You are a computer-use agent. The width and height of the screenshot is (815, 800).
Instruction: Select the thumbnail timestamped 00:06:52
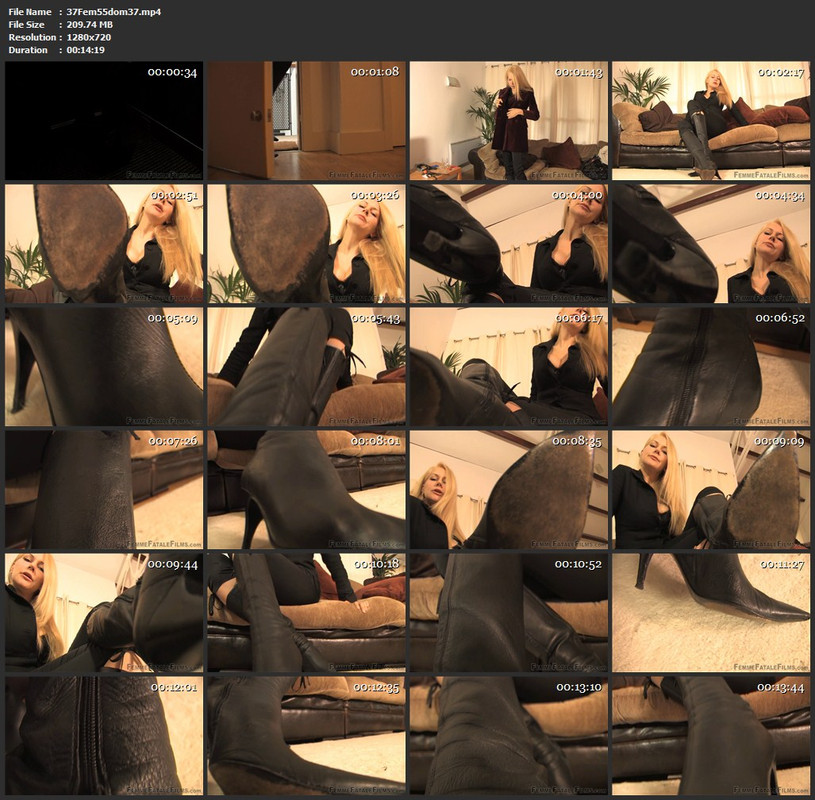711,366
